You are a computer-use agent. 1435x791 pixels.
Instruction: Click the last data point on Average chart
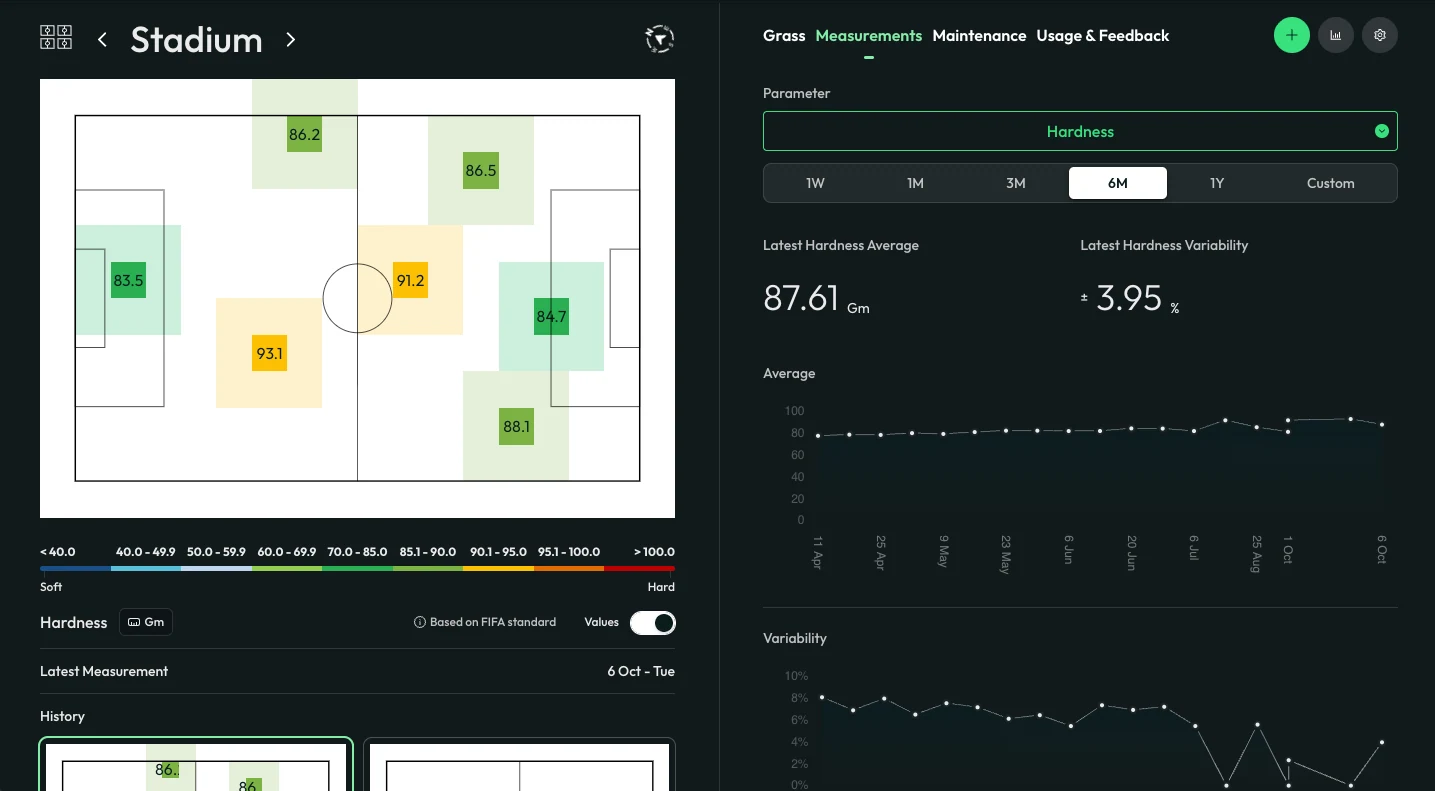coord(1382,425)
